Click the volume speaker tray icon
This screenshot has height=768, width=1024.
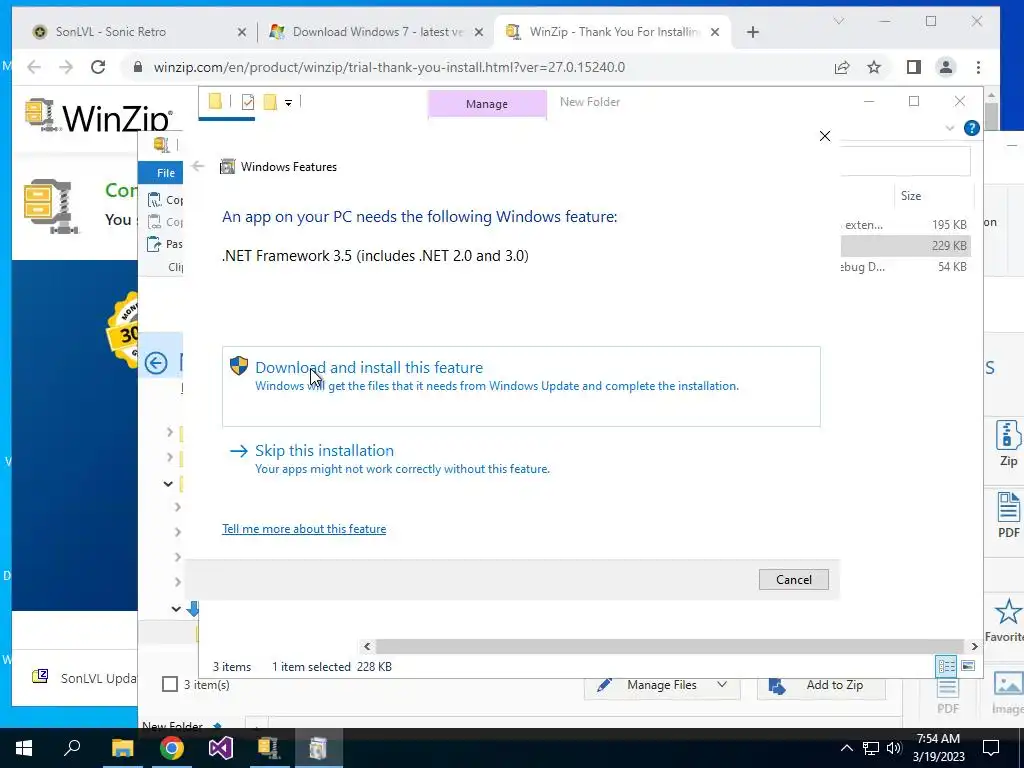coord(893,748)
